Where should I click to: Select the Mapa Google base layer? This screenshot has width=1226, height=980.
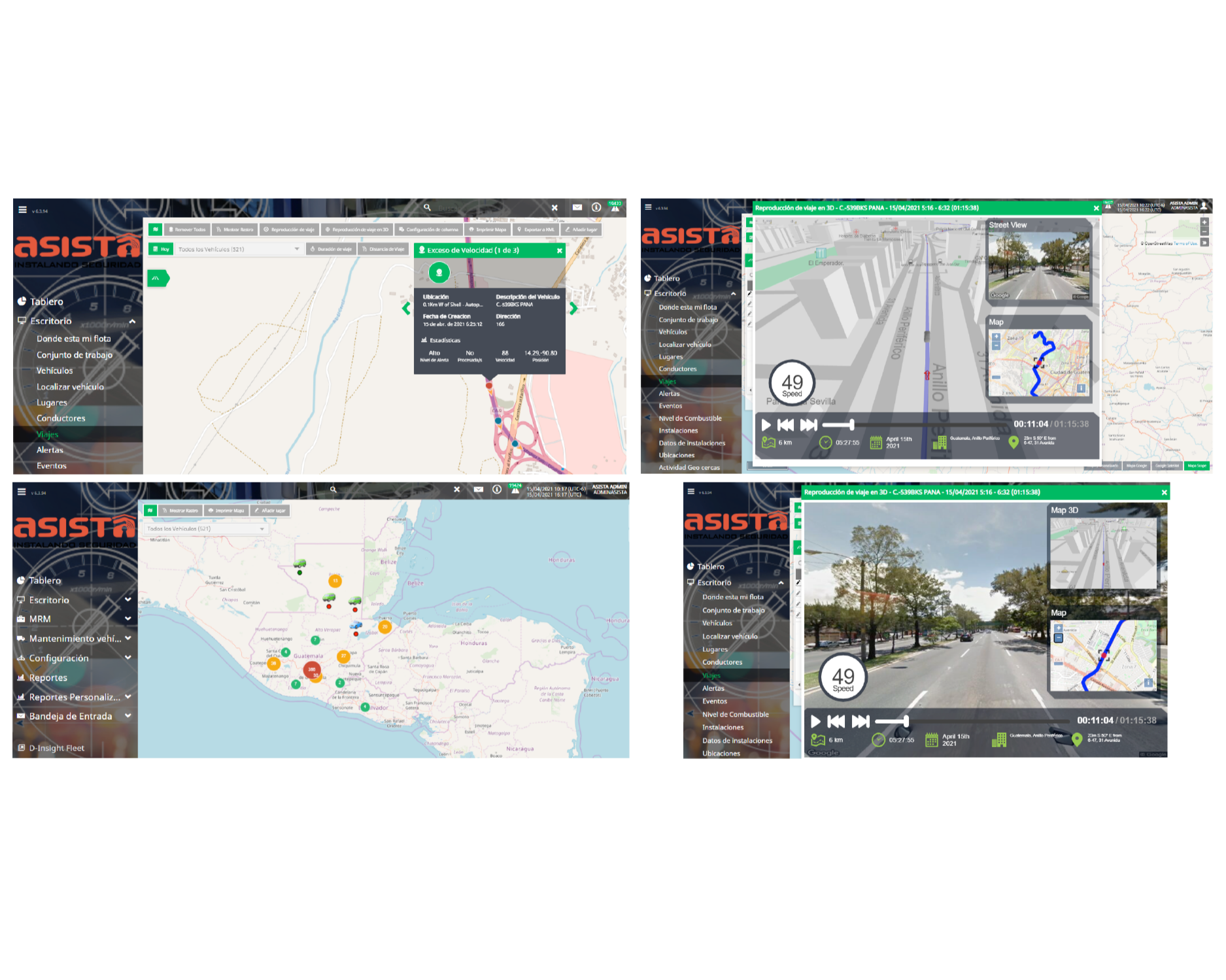[x=1136, y=466]
